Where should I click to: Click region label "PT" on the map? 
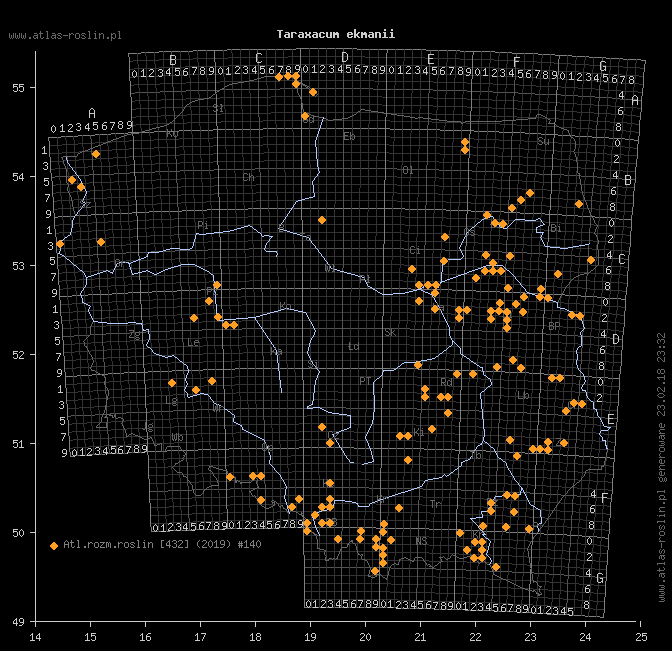pyautogui.click(x=365, y=381)
